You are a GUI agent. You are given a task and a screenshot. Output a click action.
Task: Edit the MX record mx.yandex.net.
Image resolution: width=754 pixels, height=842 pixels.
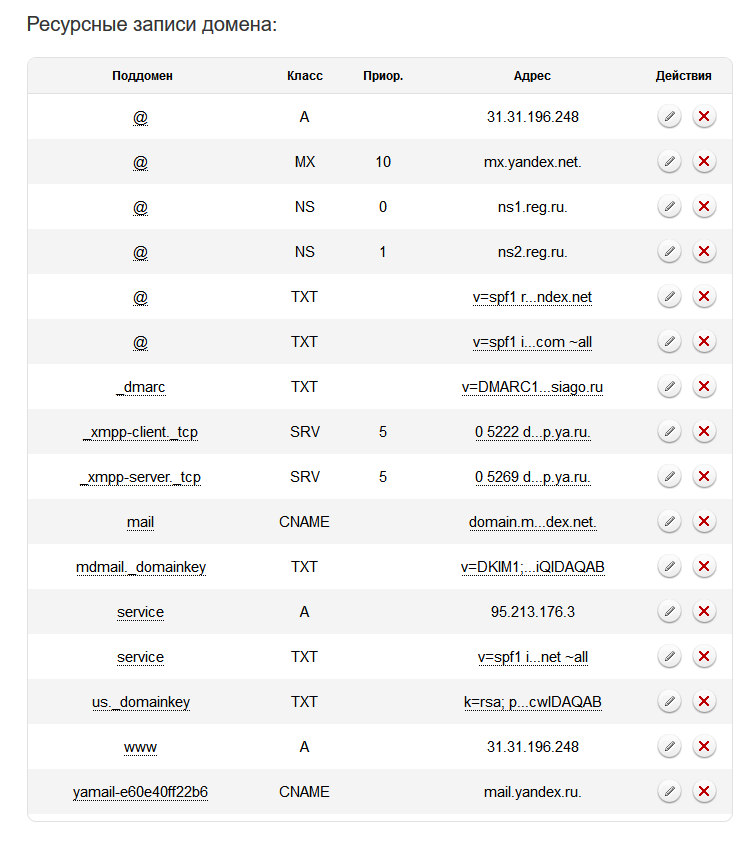(669, 162)
